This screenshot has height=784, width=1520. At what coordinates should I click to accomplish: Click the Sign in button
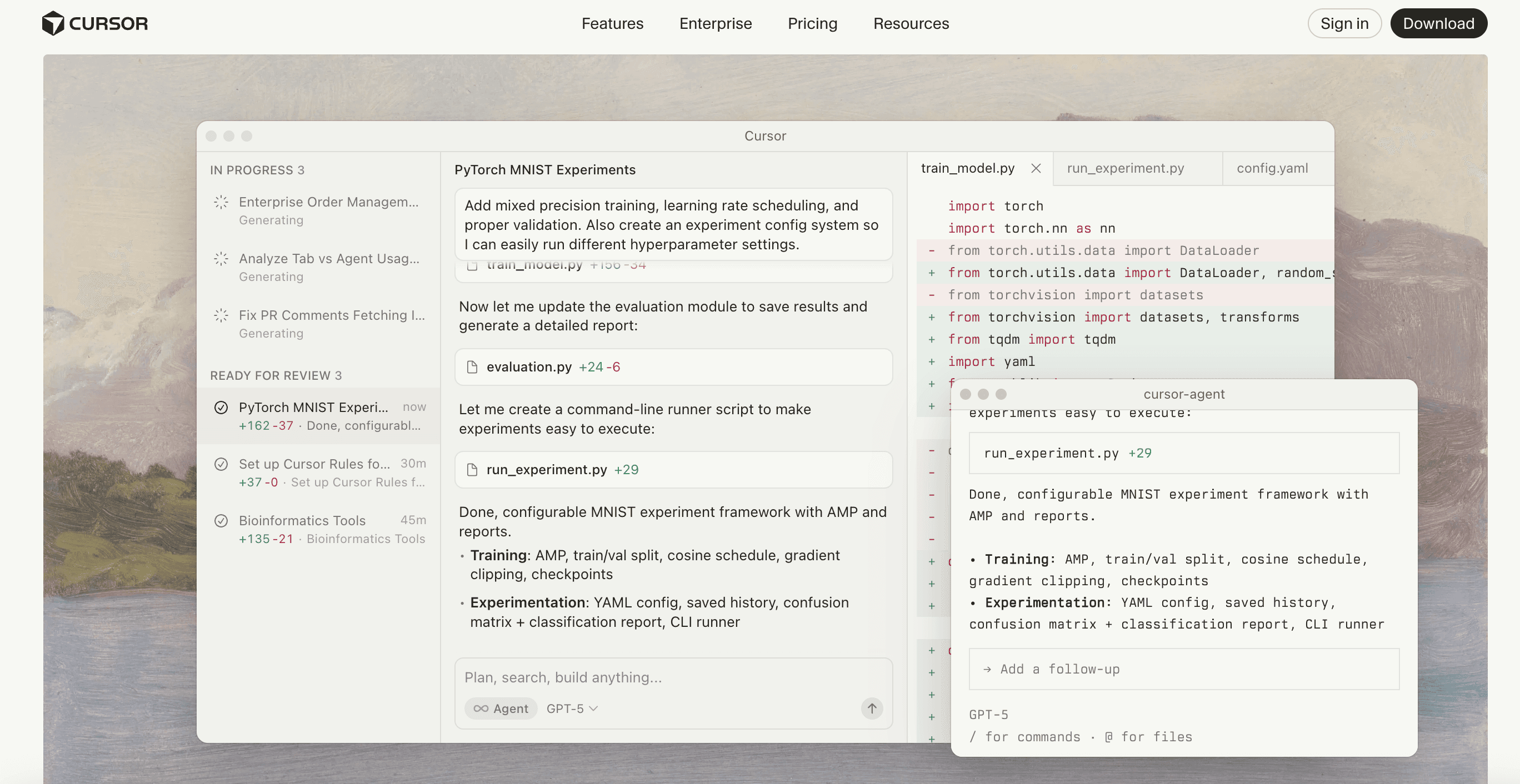click(1345, 23)
